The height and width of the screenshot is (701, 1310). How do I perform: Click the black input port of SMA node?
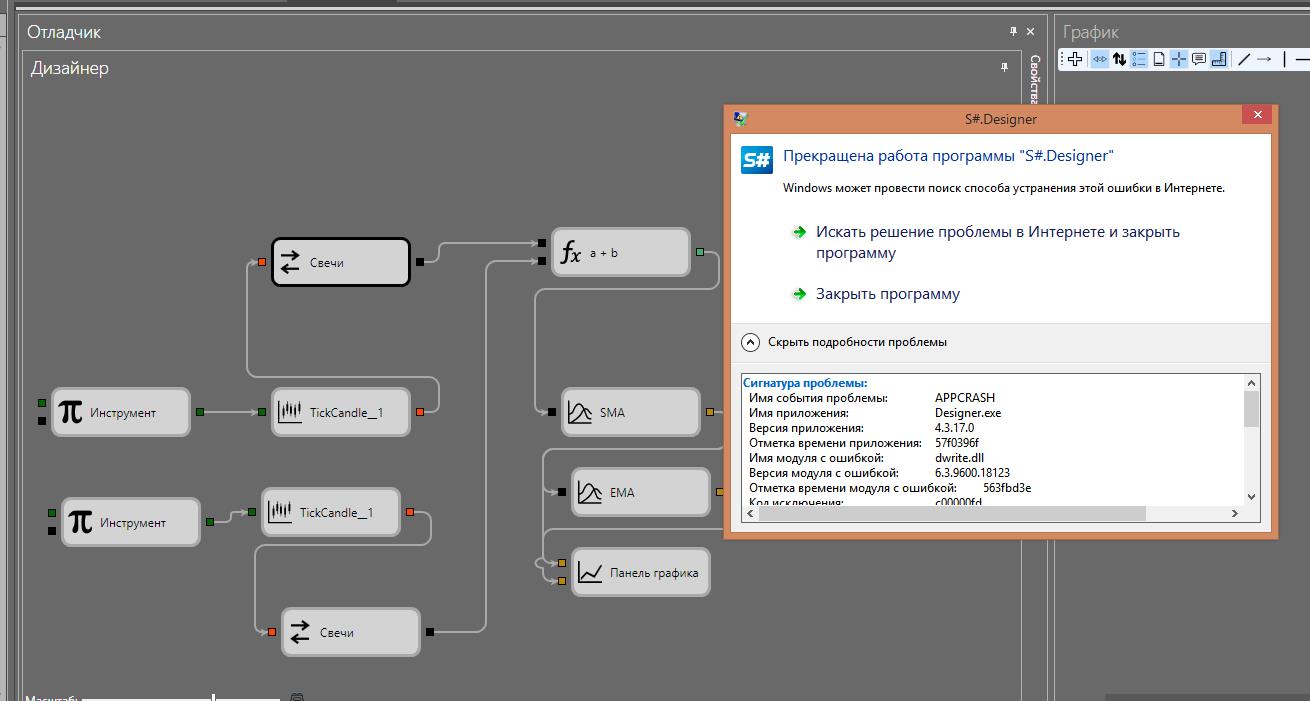tap(551, 412)
